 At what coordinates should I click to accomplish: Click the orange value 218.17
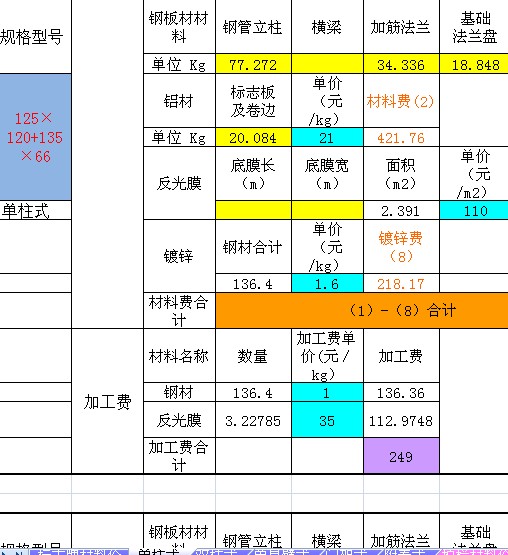(401, 283)
